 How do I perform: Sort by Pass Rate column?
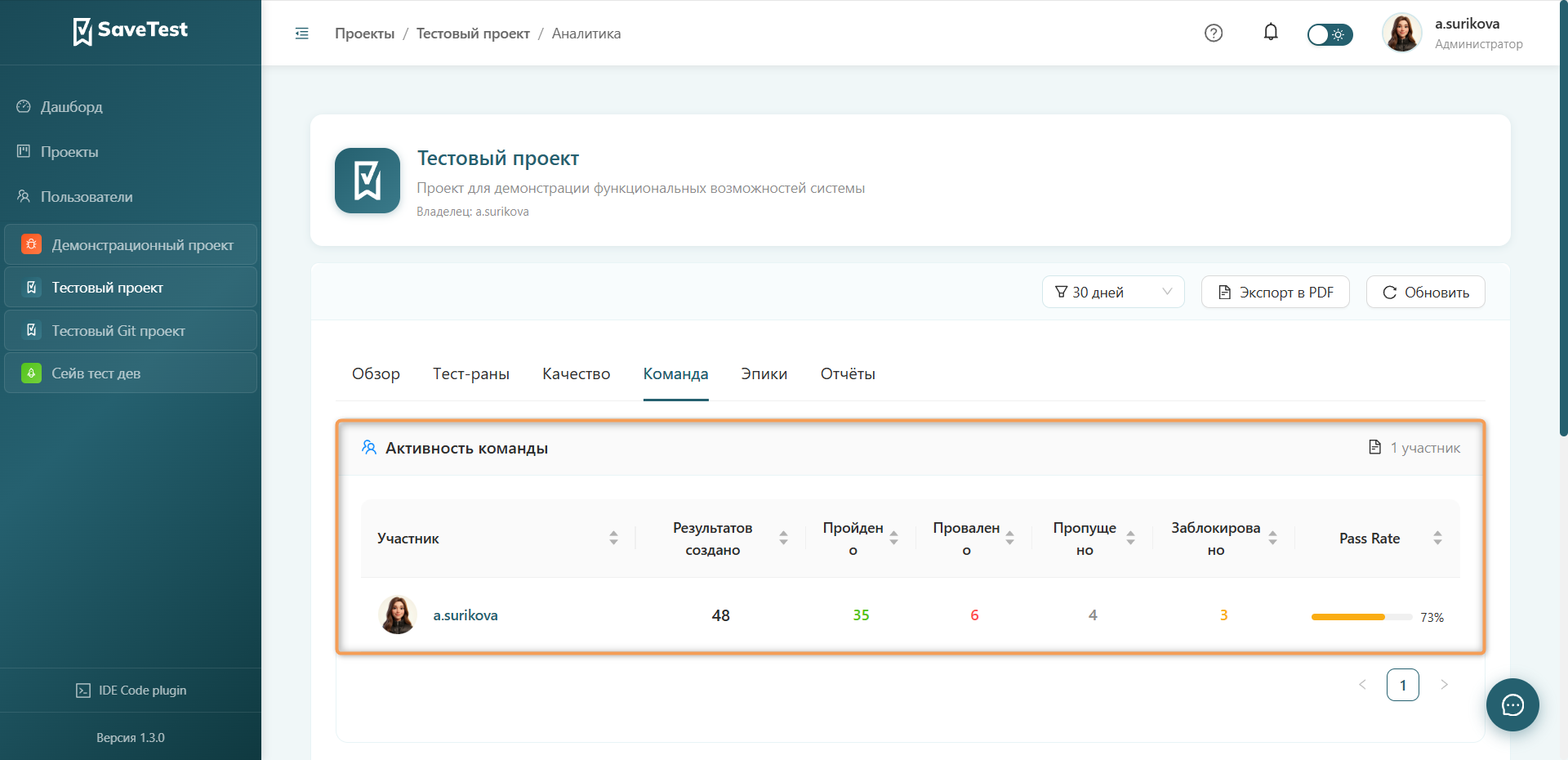[x=1437, y=538]
